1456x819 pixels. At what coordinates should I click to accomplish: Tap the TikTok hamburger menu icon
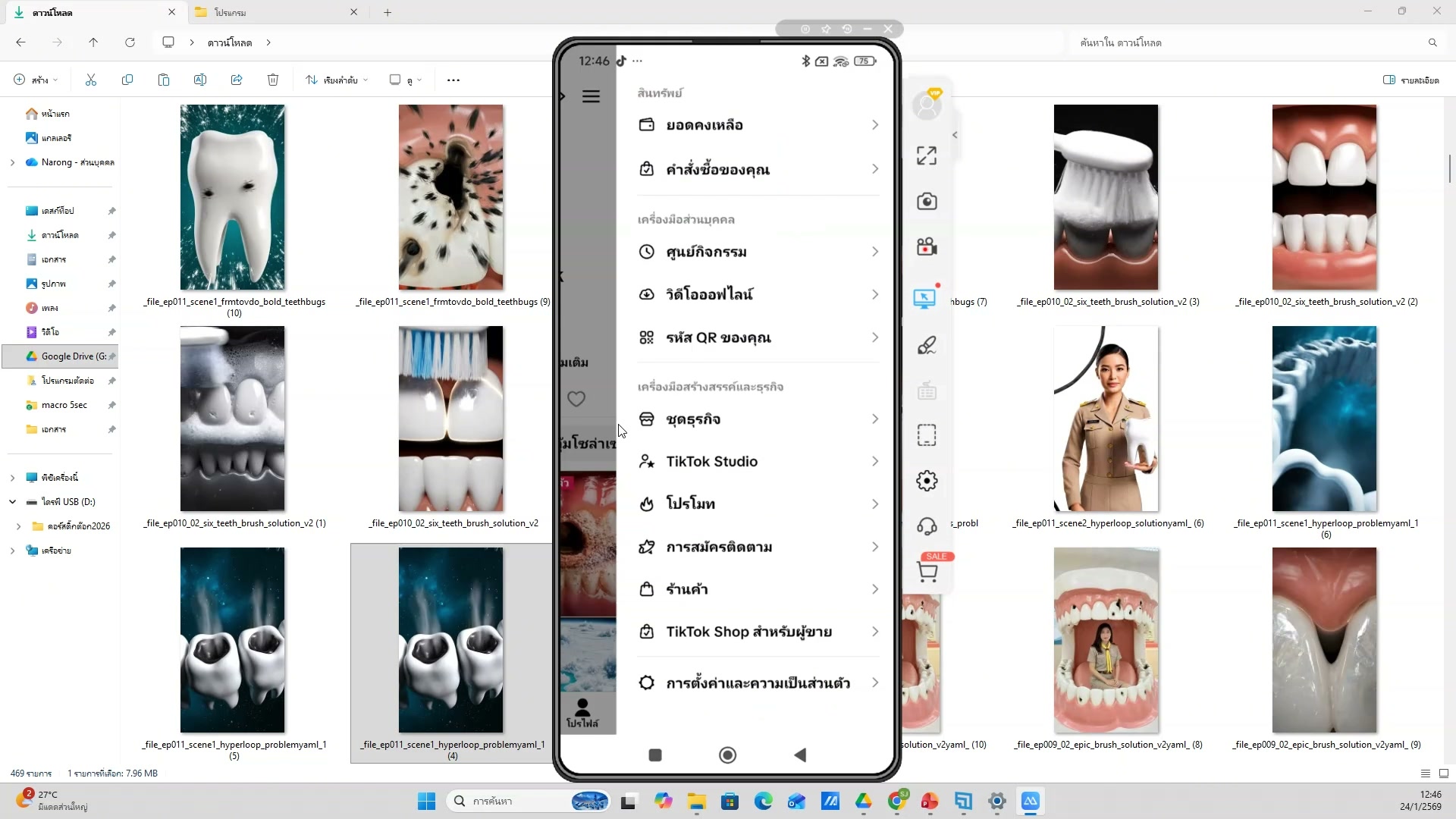tap(591, 96)
